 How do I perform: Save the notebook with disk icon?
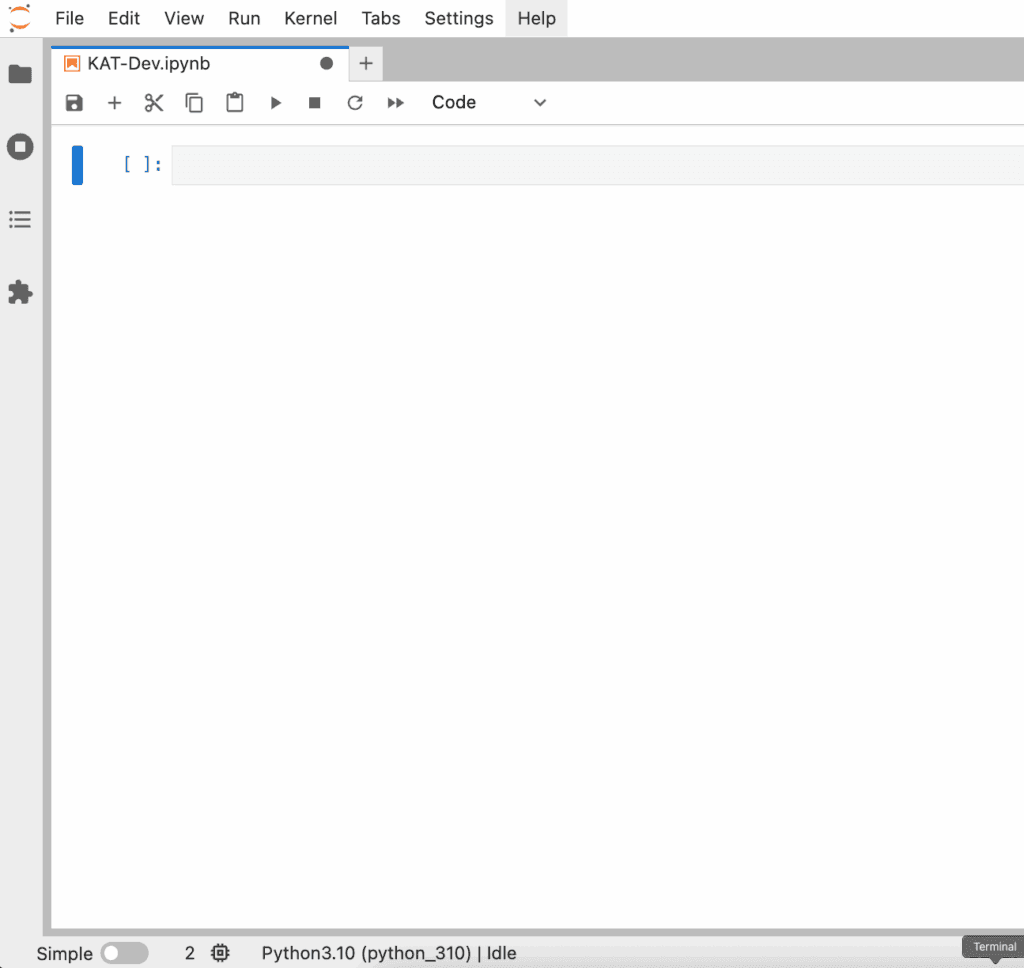(74, 103)
